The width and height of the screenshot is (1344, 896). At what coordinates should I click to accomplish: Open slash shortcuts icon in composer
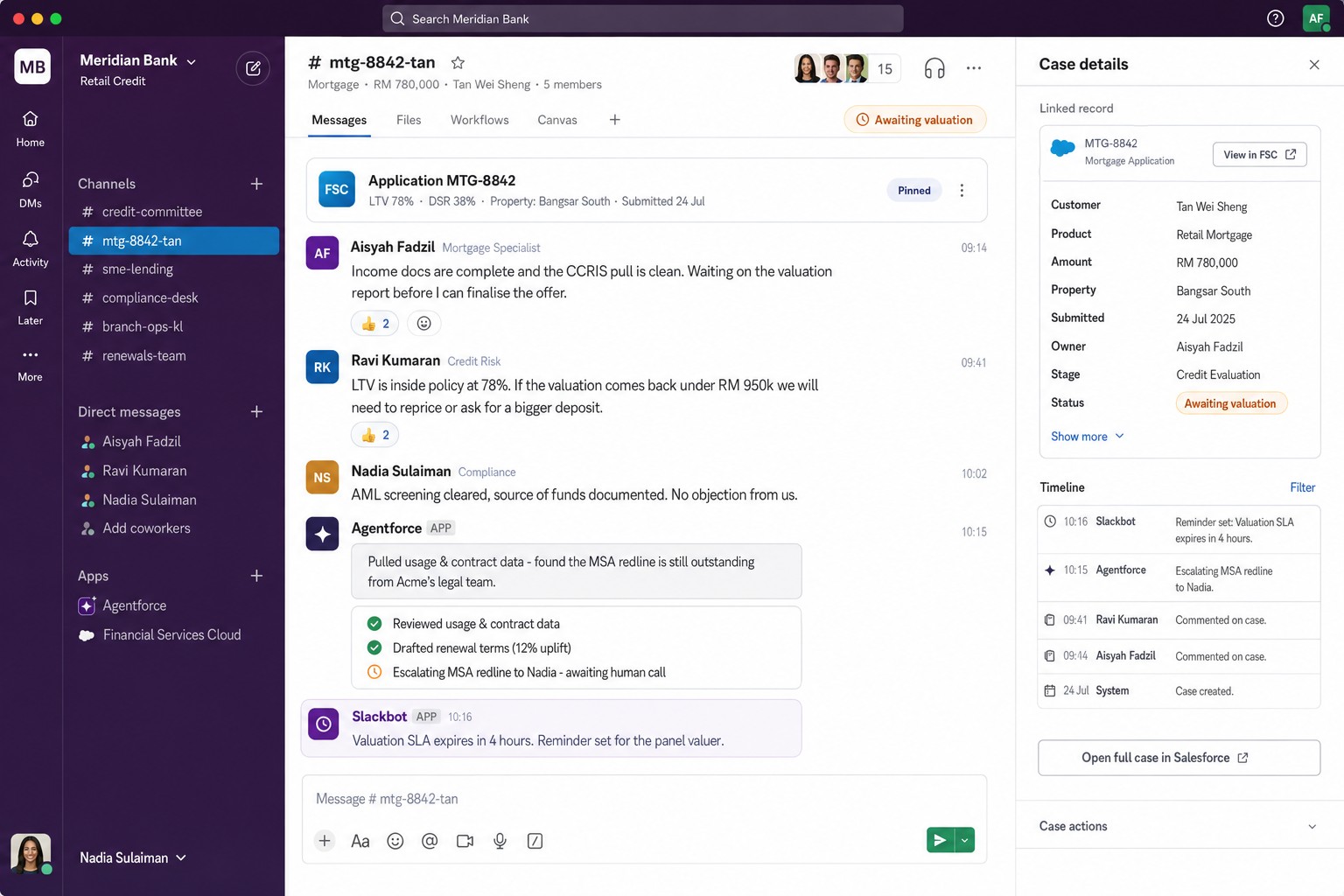point(535,841)
